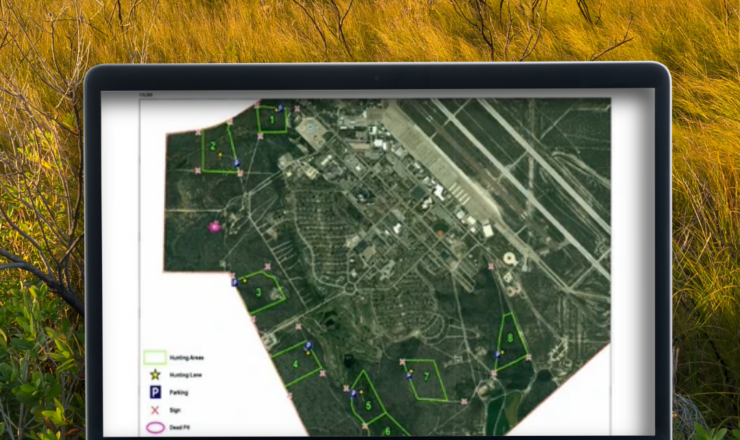The image size is (740, 440).
Task: Click the sign marker right of area 7's bottom edge
Action: pos(464,402)
